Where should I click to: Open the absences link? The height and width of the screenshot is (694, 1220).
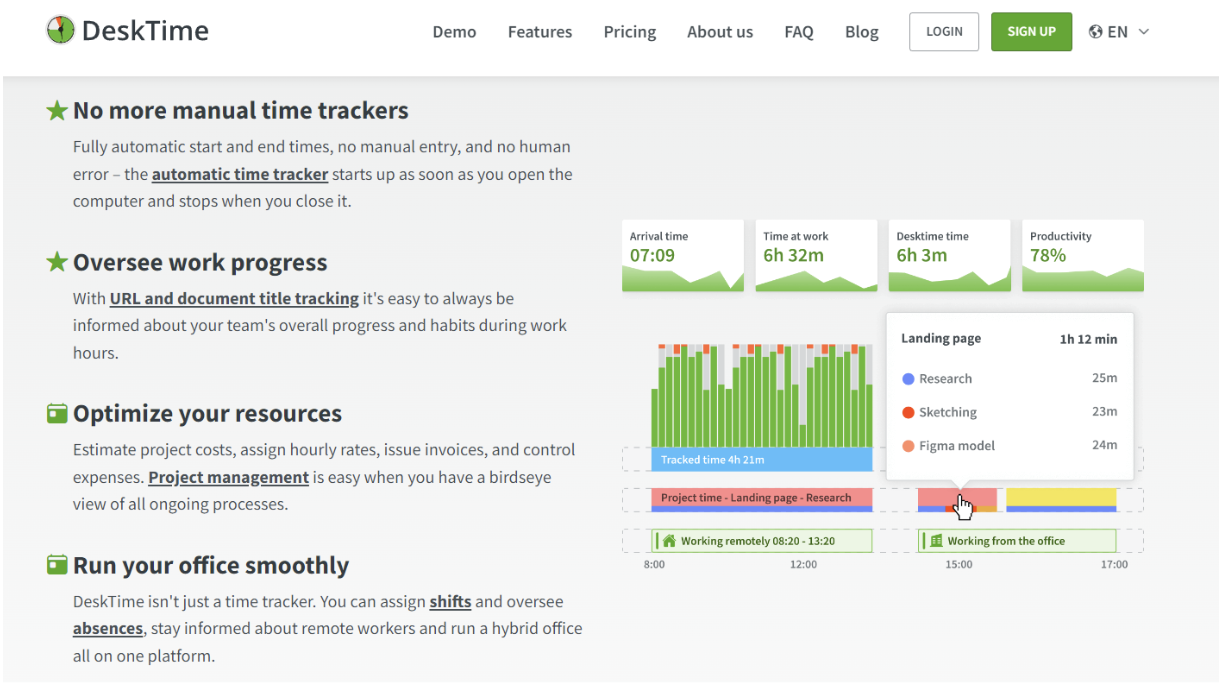click(108, 628)
